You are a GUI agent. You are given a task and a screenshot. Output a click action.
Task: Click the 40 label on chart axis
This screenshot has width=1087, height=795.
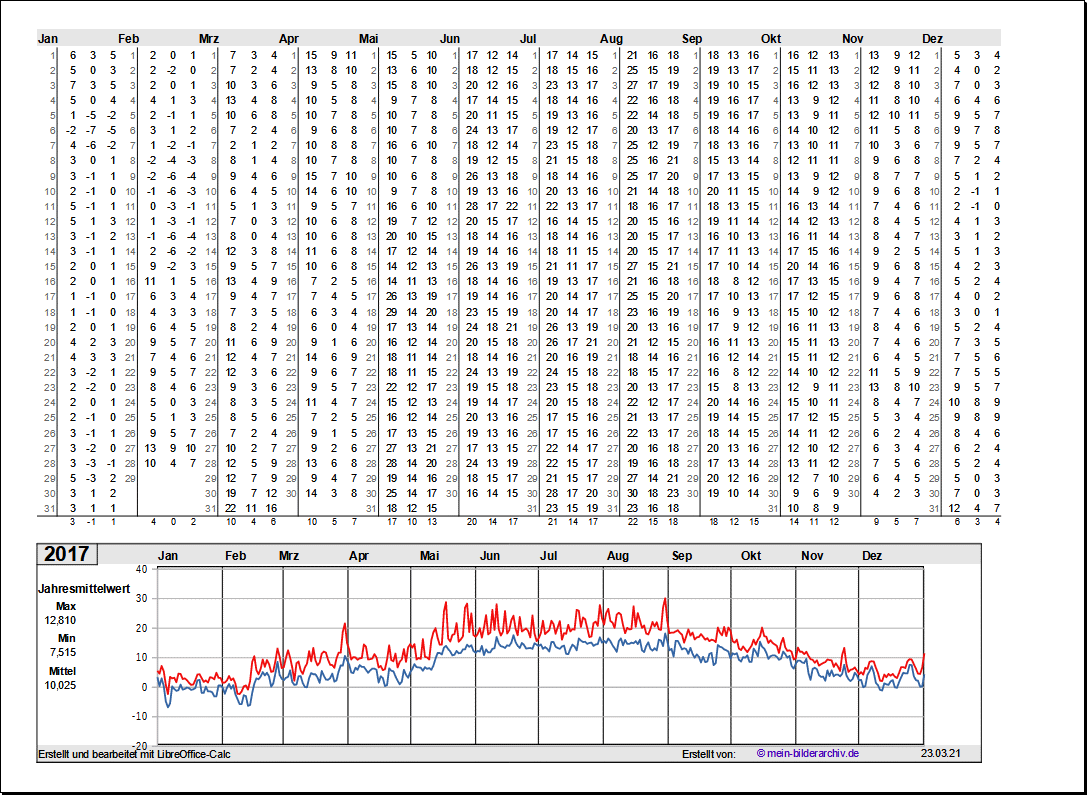point(141,569)
